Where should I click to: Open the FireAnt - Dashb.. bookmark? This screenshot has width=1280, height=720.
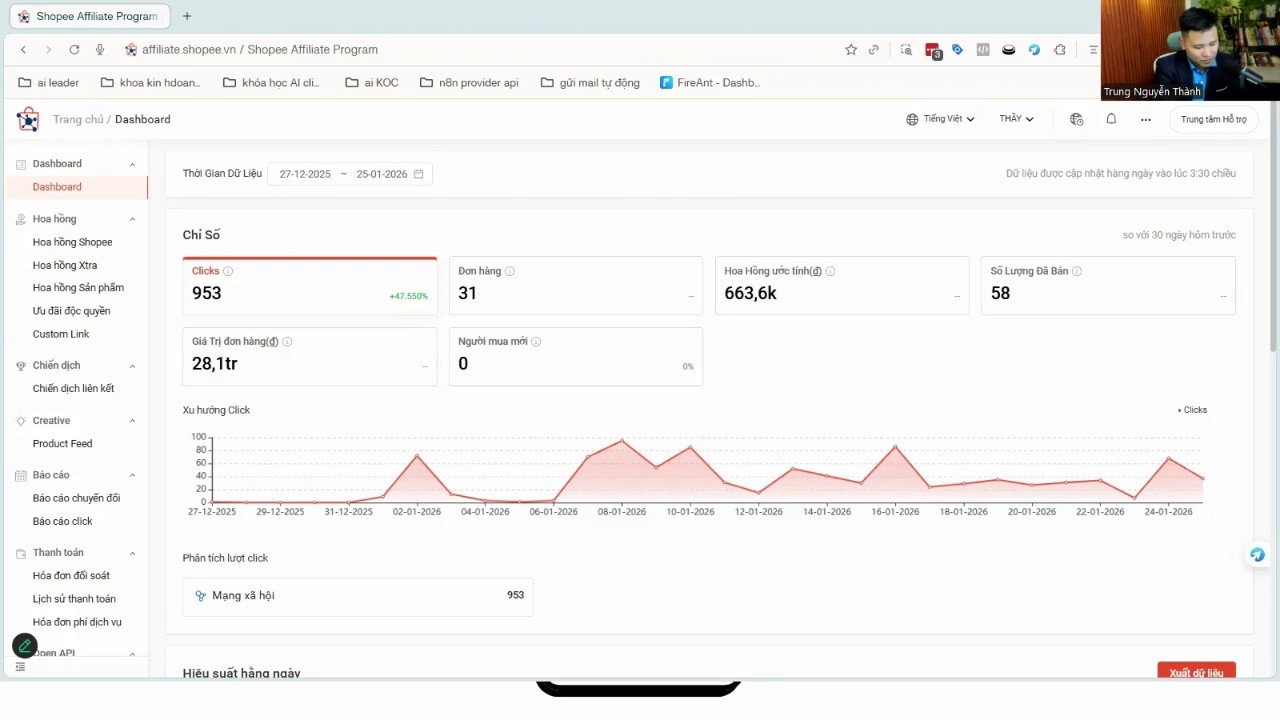710,83
